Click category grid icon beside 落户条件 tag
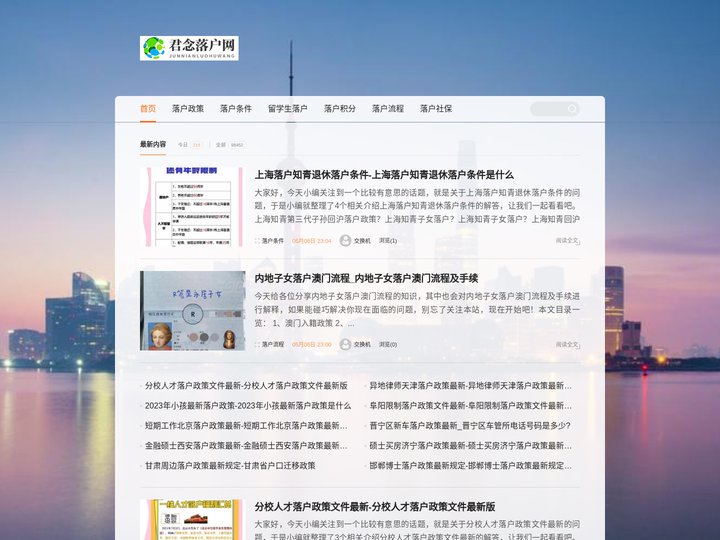The height and width of the screenshot is (540, 720). pos(257,241)
